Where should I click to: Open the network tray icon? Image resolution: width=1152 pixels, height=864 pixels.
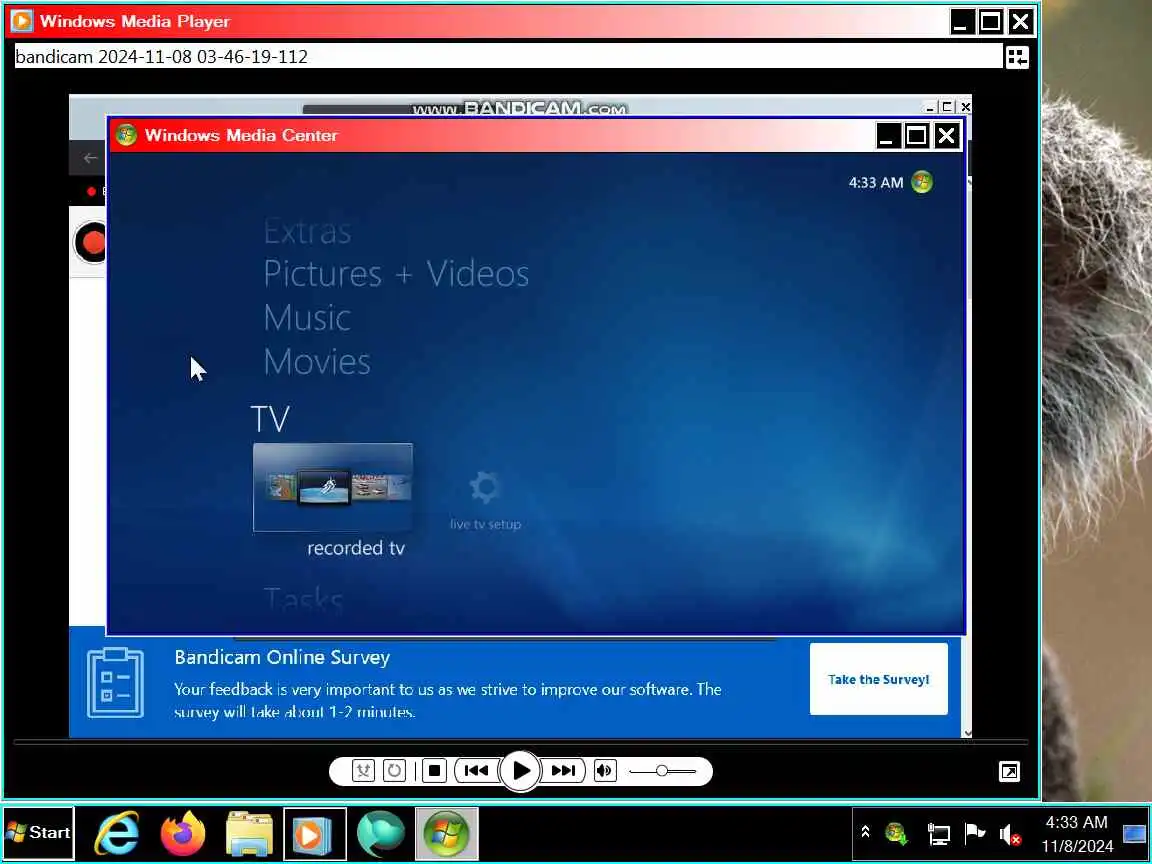[938, 833]
